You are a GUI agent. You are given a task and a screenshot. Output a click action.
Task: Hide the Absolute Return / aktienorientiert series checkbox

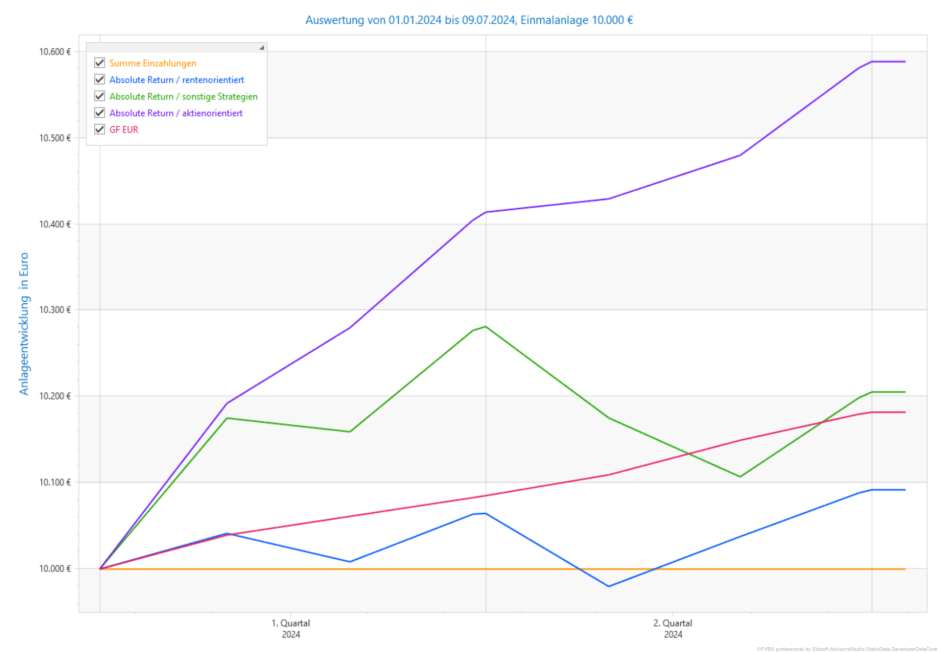100,113
